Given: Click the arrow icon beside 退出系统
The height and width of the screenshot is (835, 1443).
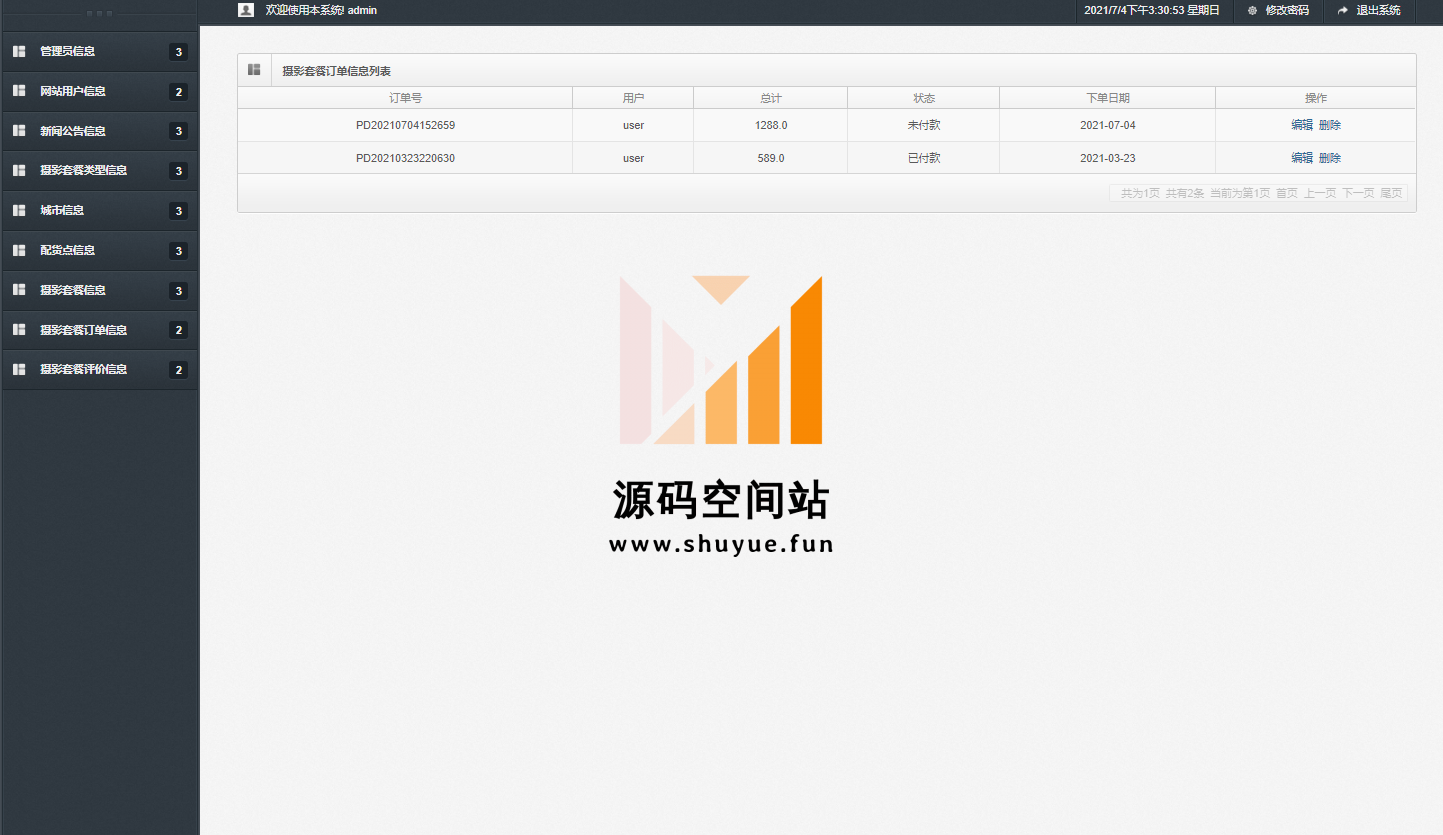Looking at the screenshot, I should [1343, 11].
